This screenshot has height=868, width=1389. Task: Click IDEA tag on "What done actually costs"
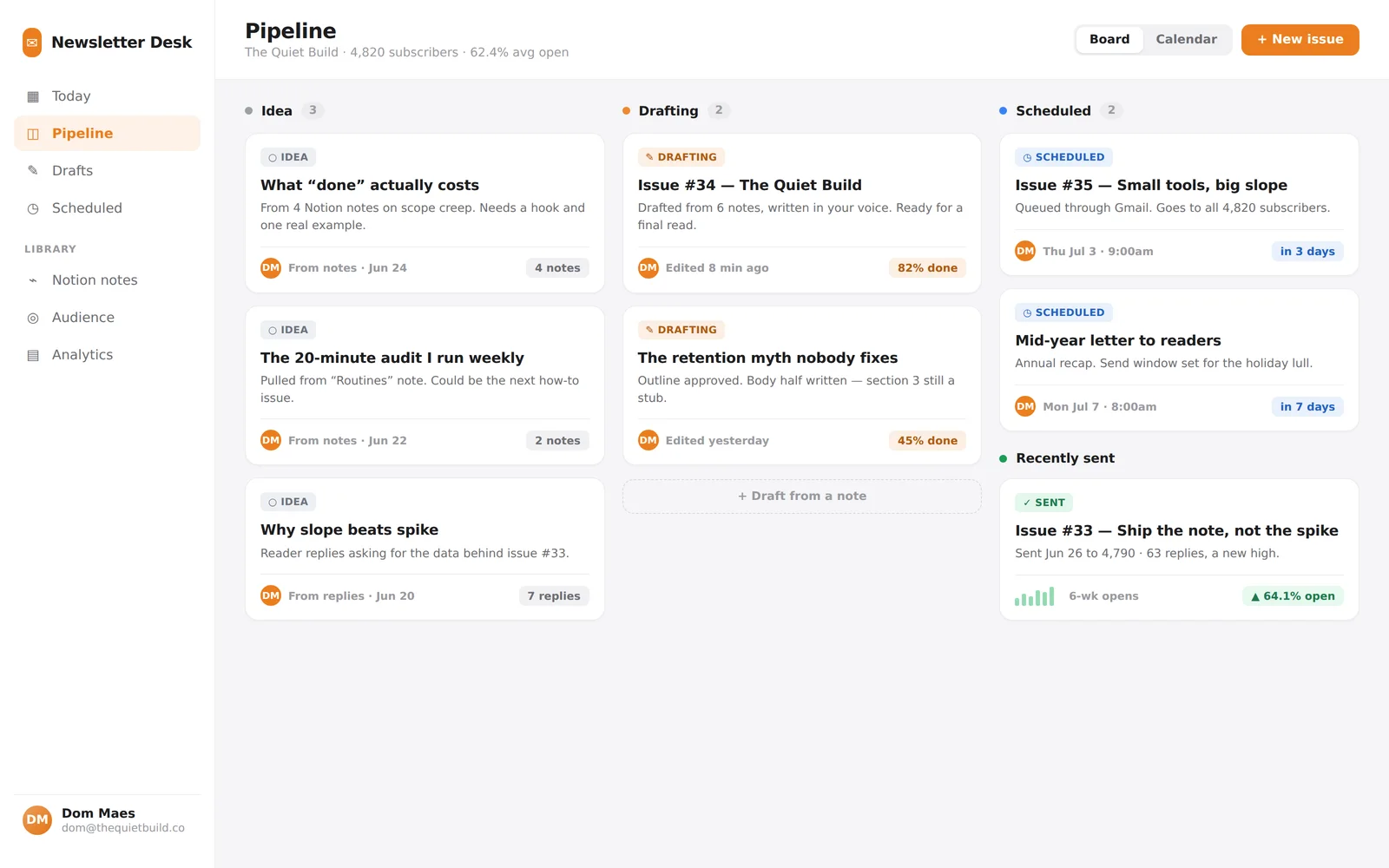coord(288,157)
